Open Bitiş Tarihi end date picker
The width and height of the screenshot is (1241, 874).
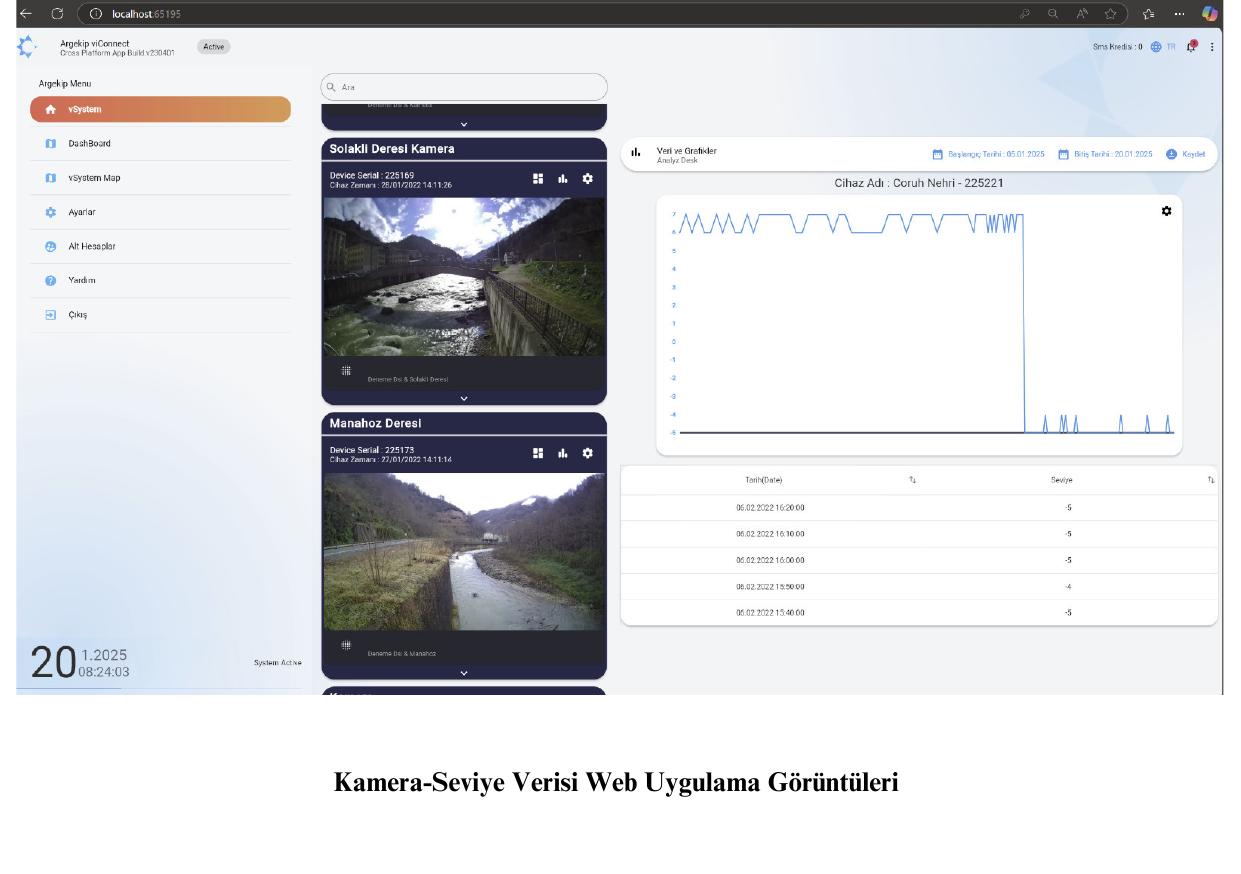coord(1105,154)
